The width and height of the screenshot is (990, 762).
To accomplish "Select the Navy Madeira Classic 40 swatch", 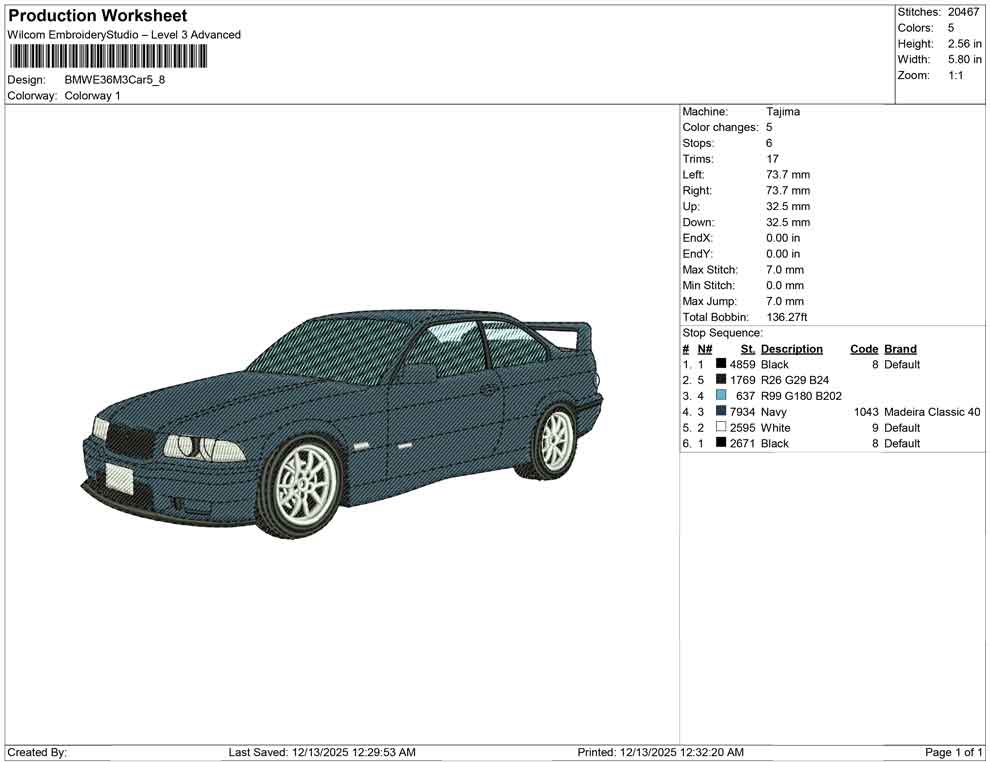I will pos(721,411).
